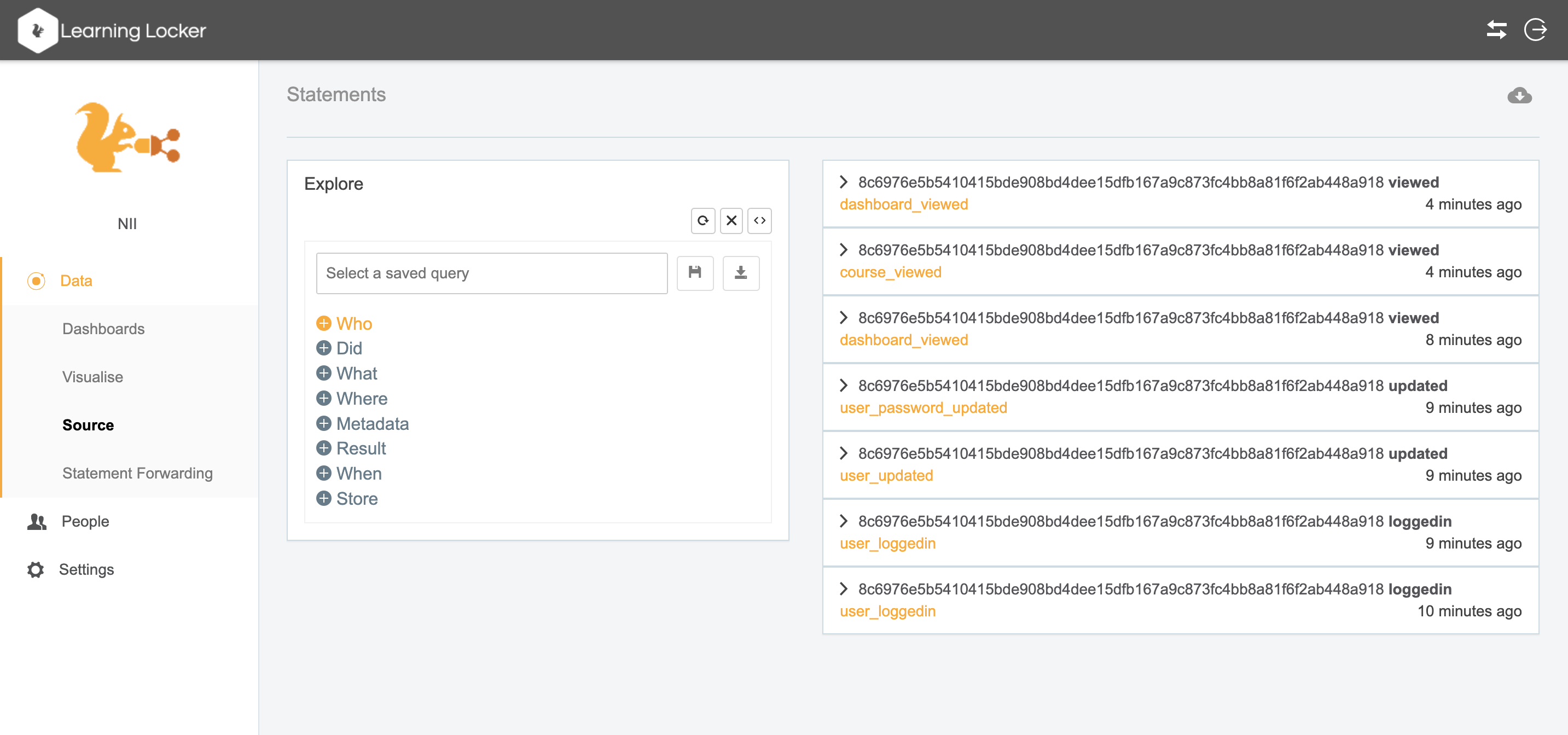The height and width of the screenshot is (735, 1568).
Task: Click the Select a saved query field
Action: [491, 273]
